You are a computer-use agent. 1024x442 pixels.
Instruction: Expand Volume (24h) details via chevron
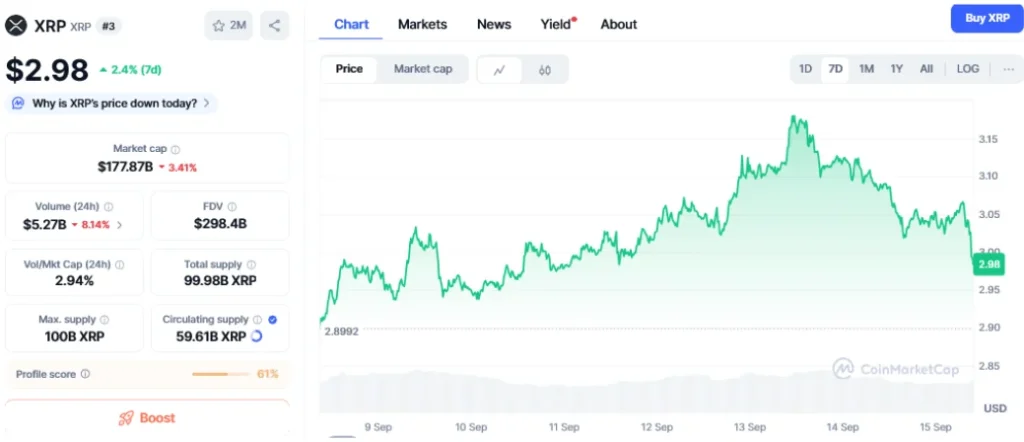click(x=120, y=225)
